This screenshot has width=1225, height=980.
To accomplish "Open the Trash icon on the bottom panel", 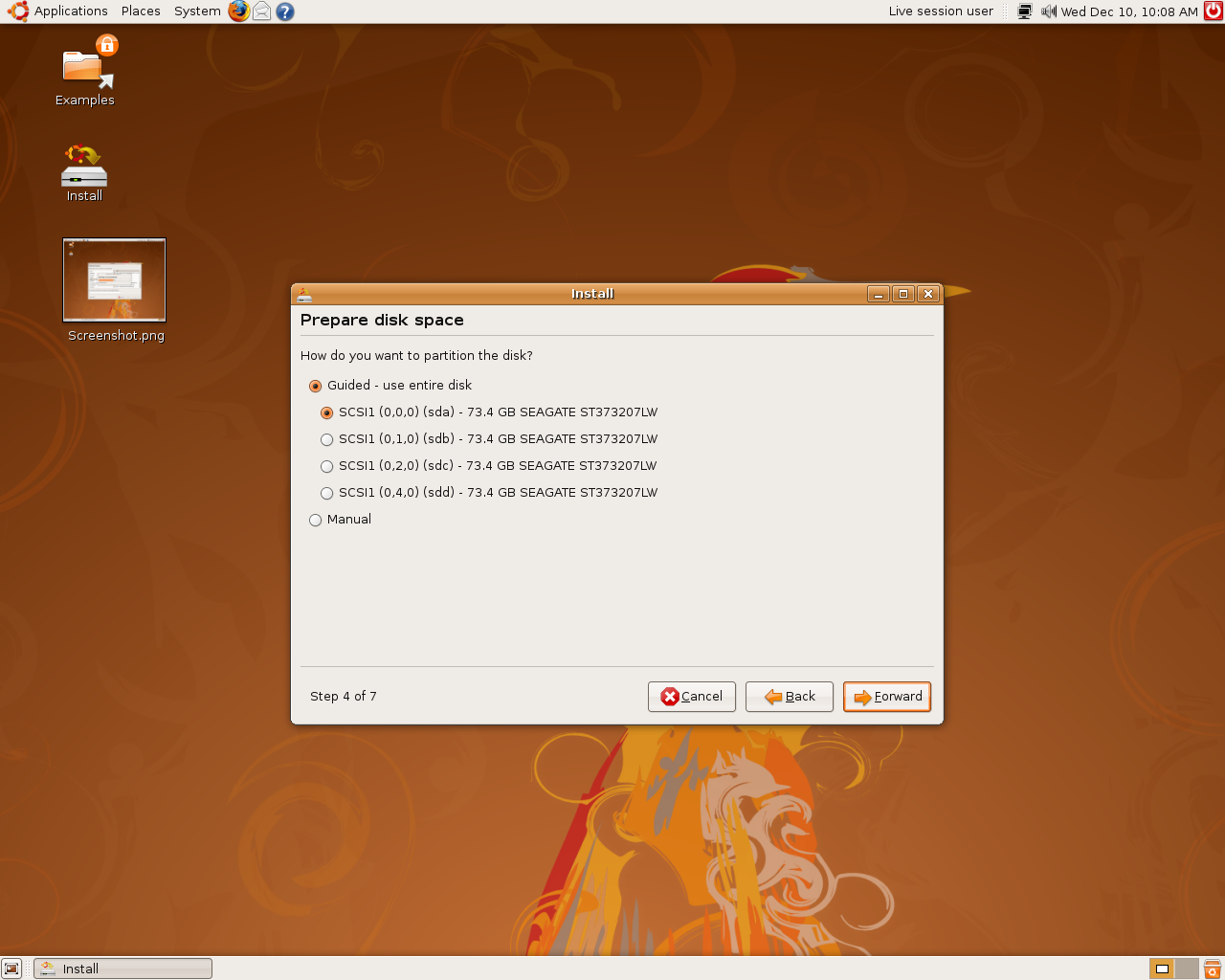I will point(1213,969).
